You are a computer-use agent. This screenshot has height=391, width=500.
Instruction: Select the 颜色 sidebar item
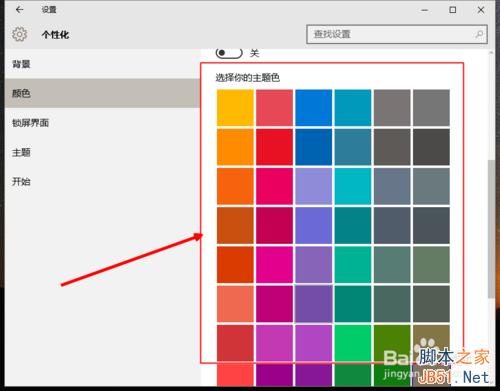[x=102, y=93]
